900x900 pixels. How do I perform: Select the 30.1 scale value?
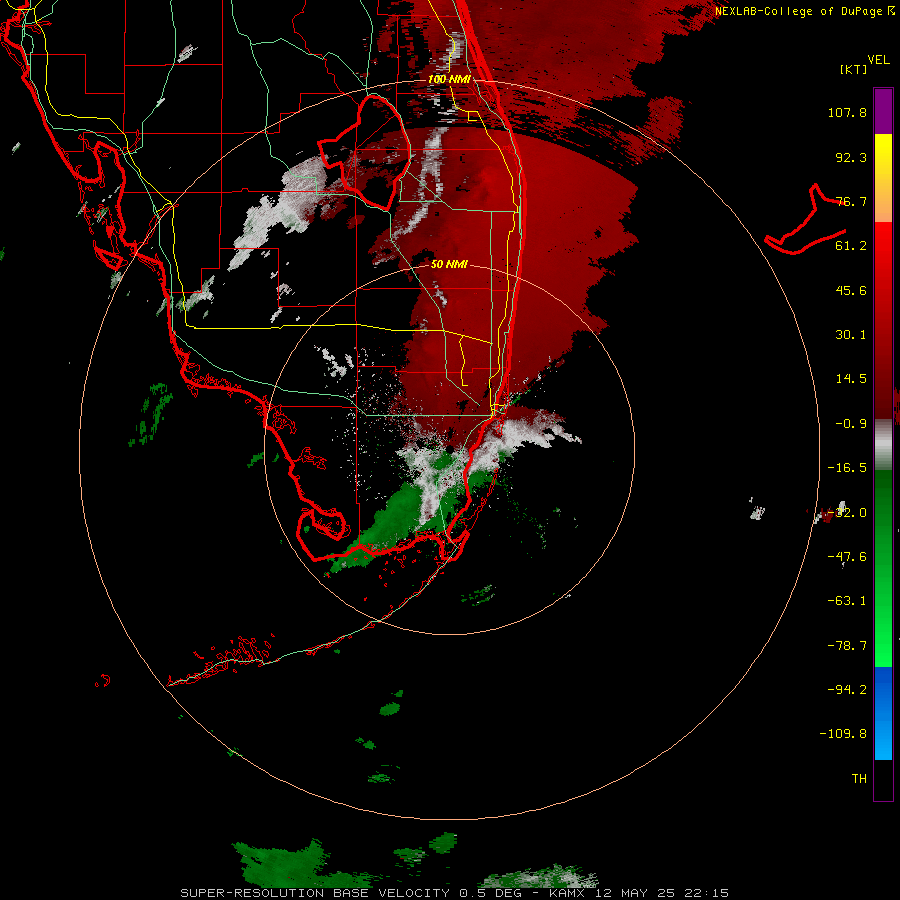point(851,335)
